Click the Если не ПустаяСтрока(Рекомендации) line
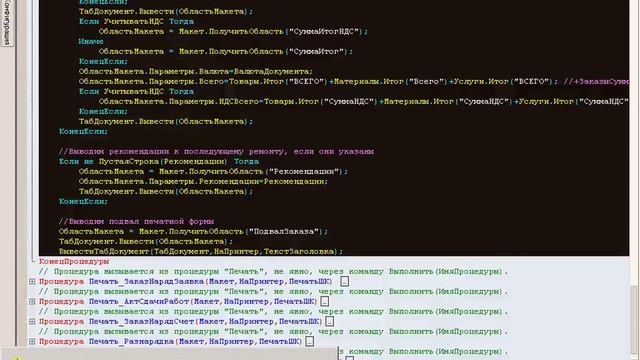The height and width of the screenshot is (360, 640). click(159, 162)
